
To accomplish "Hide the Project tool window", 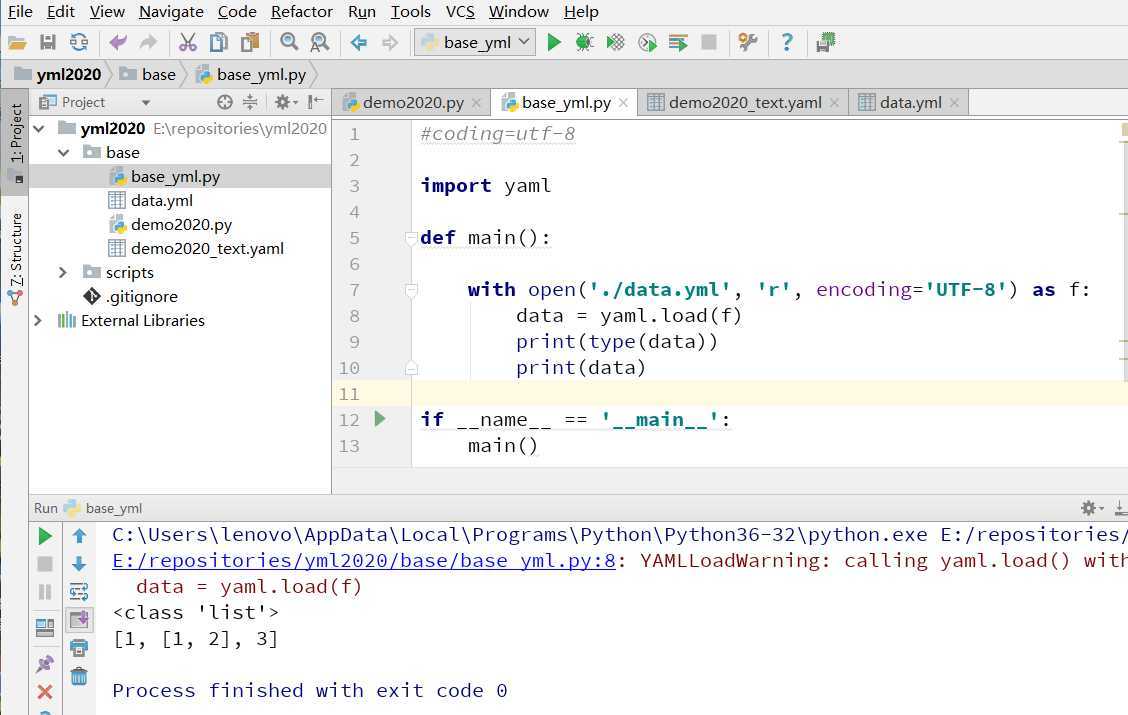I will [315, 103].
